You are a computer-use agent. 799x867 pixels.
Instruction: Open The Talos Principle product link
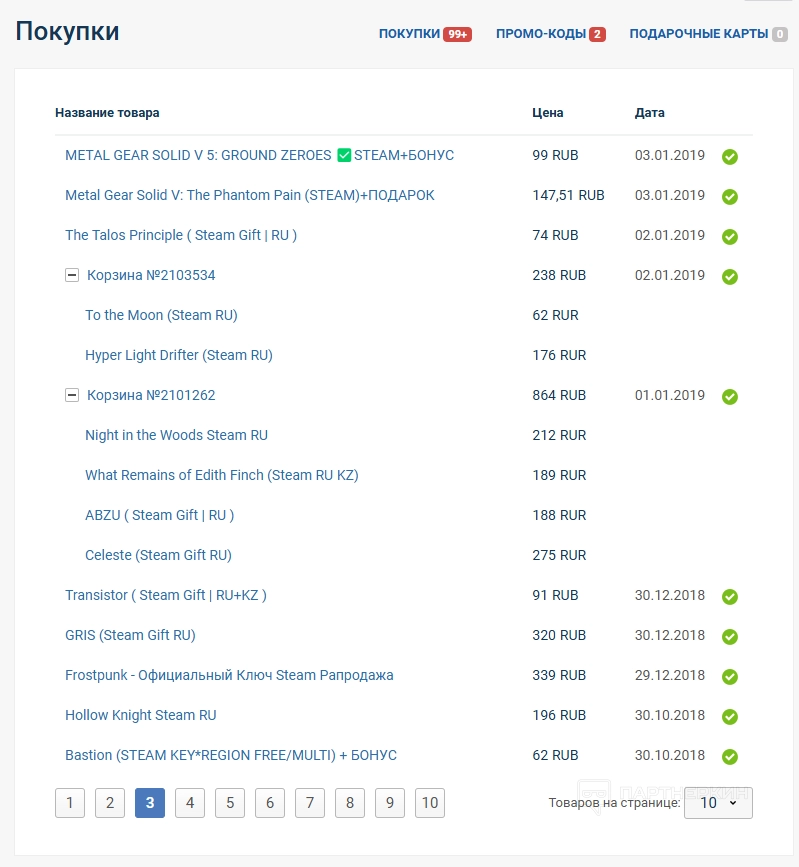181,235
